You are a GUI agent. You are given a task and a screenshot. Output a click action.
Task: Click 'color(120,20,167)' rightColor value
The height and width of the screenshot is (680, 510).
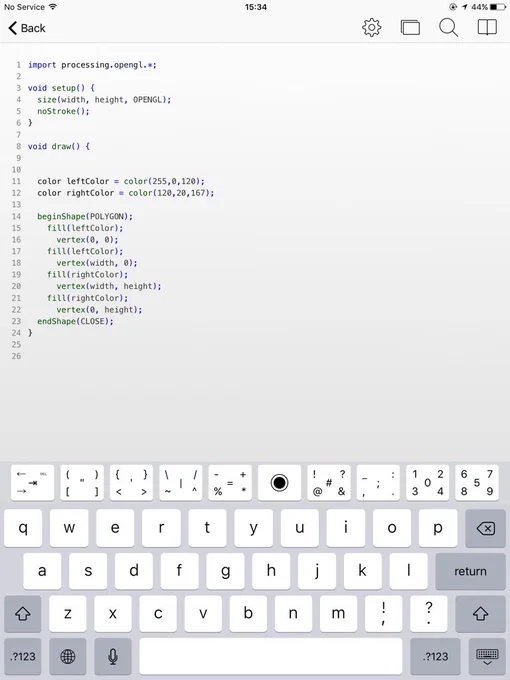click(170, 193)
